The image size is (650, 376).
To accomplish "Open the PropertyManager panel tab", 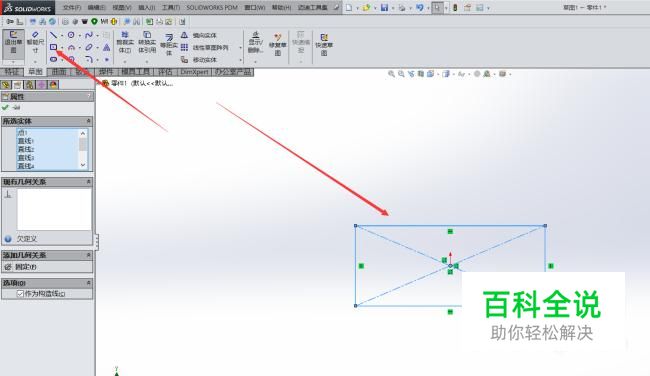I will tap(17, 85).
